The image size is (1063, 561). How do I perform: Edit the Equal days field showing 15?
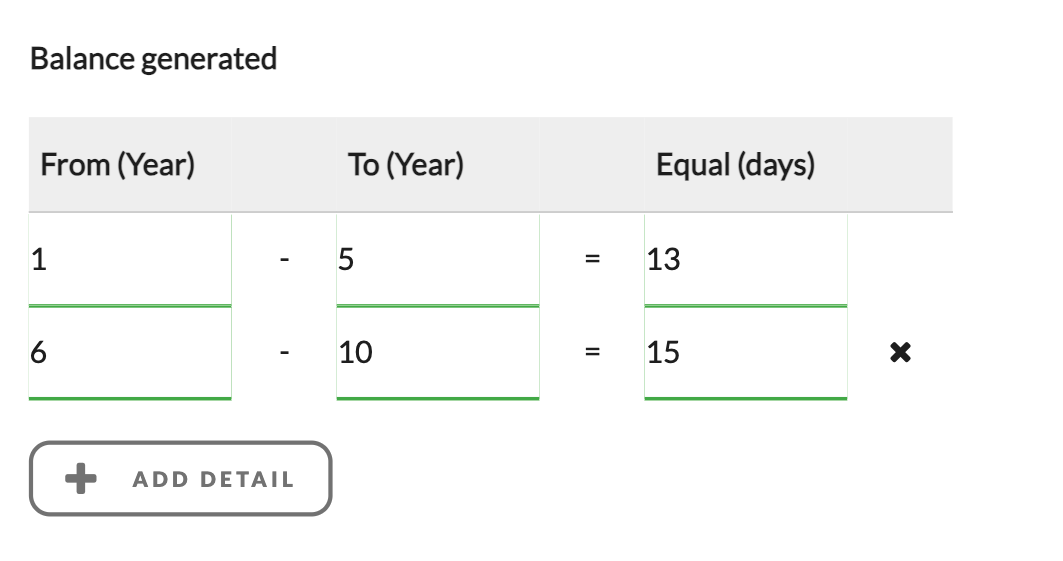745,352
